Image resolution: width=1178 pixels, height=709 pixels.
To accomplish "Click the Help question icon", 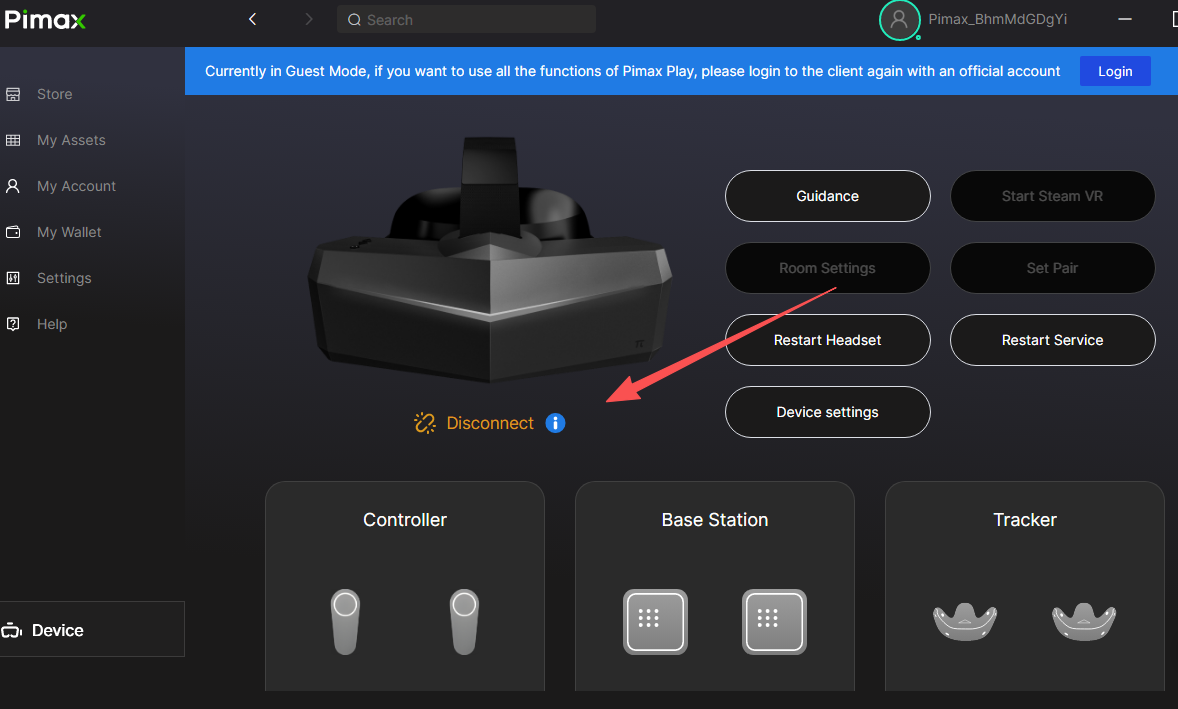I will pyautogui.click(x=13, y=324).
